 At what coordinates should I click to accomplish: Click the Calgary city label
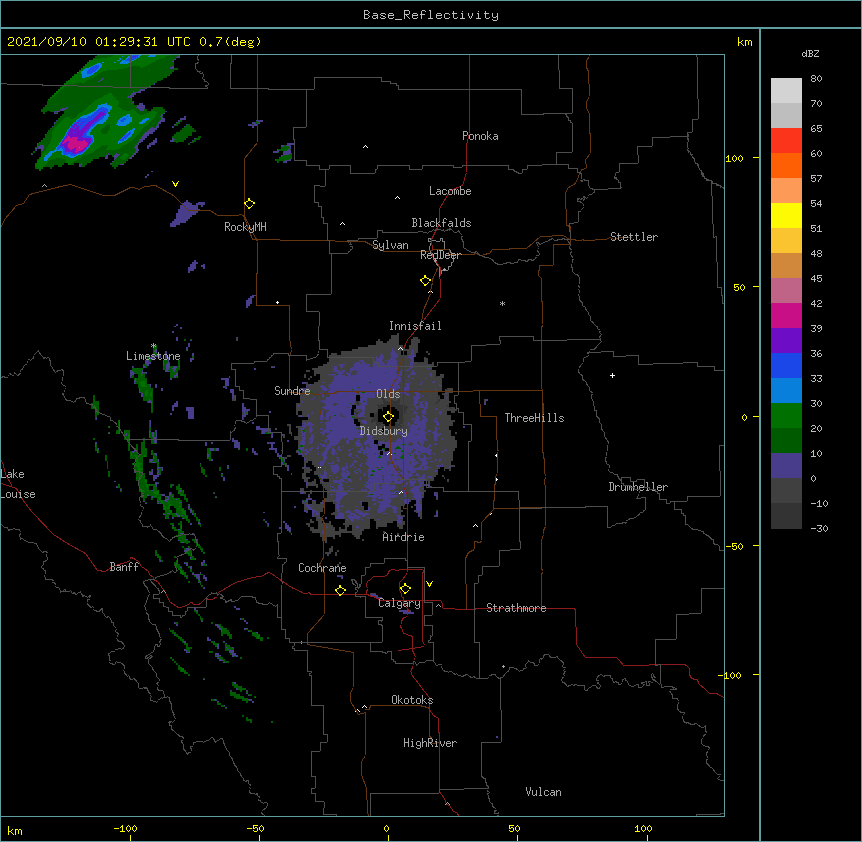click(x=399, y=603)
